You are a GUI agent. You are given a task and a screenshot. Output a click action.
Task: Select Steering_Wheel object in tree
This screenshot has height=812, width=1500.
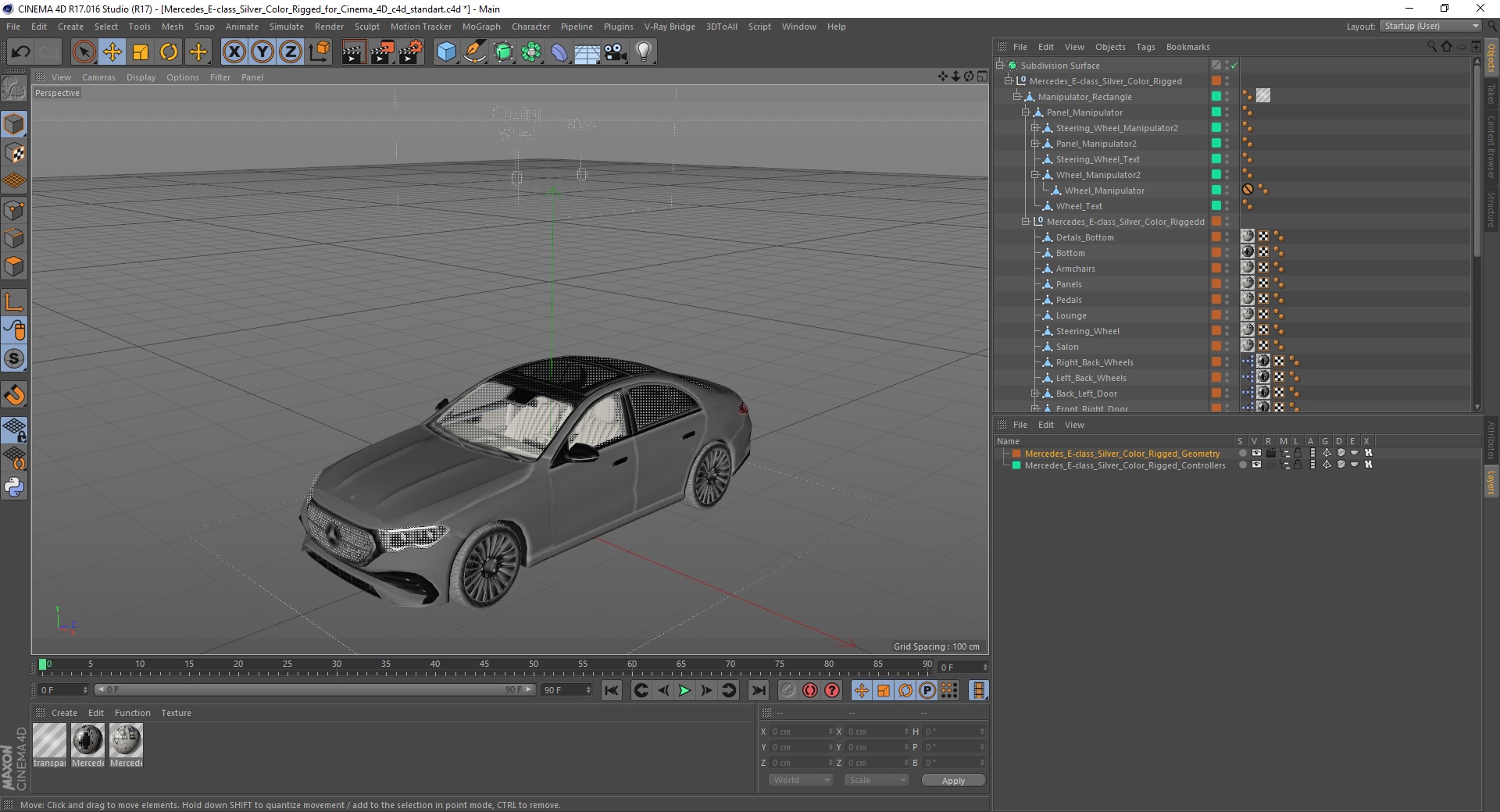tap(1087, 331)
